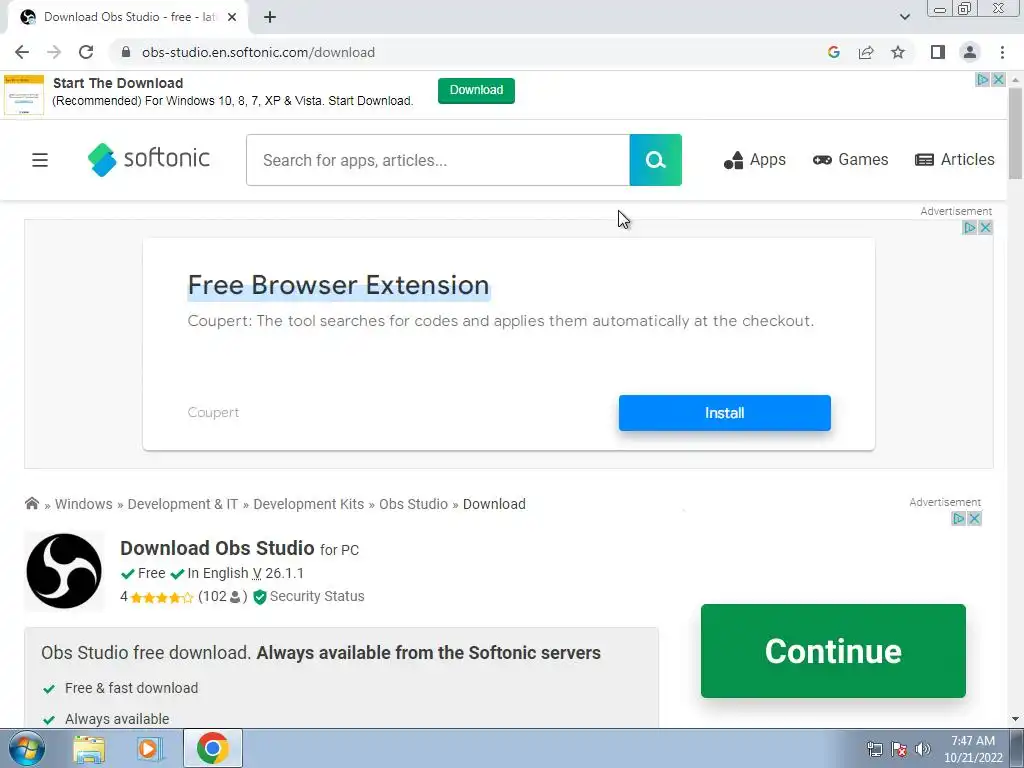The height and width of the screenshot is (768, 1024).
Task: Close the right sidebar advertisement
Action: coord(974,519)
